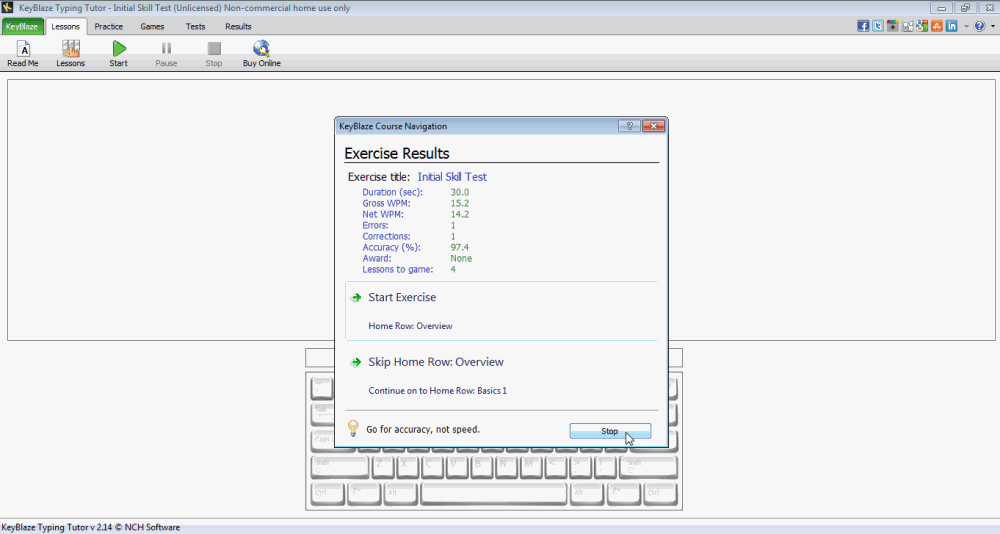Click the Stop button in dialog
The image size is (1000, 534).
click(x=610, y=431)
